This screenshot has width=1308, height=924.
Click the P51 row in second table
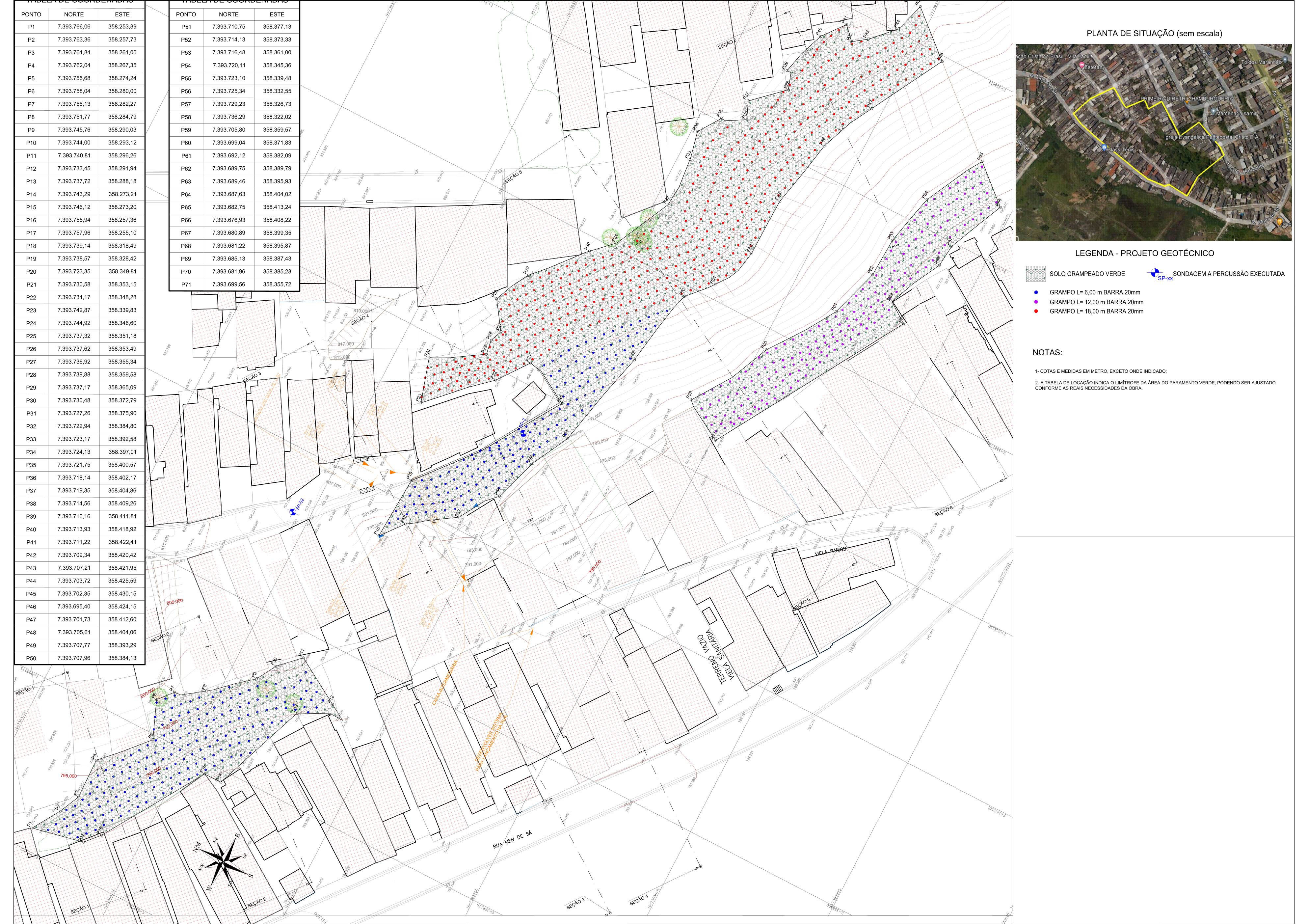tap(233, 27)
